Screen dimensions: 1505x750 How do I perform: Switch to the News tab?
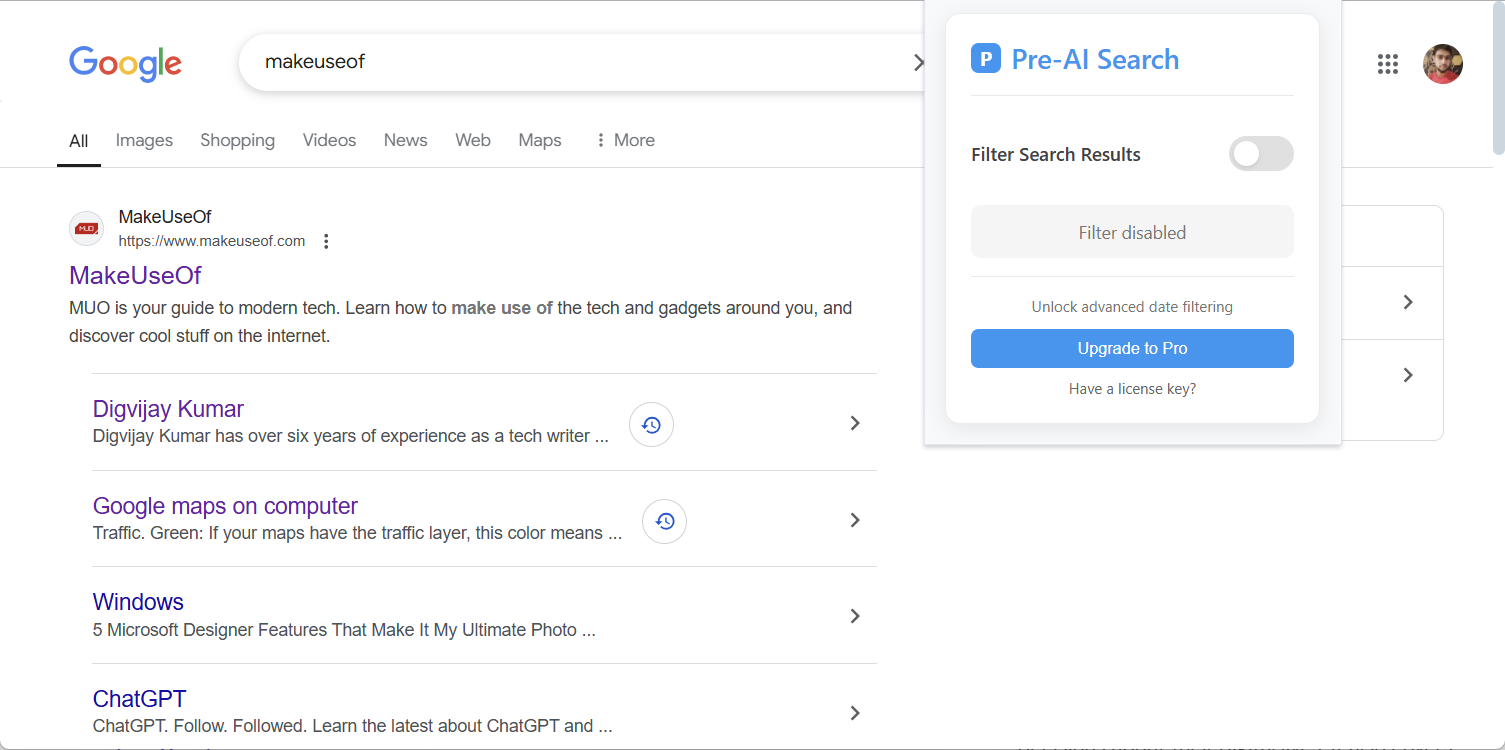405,140
